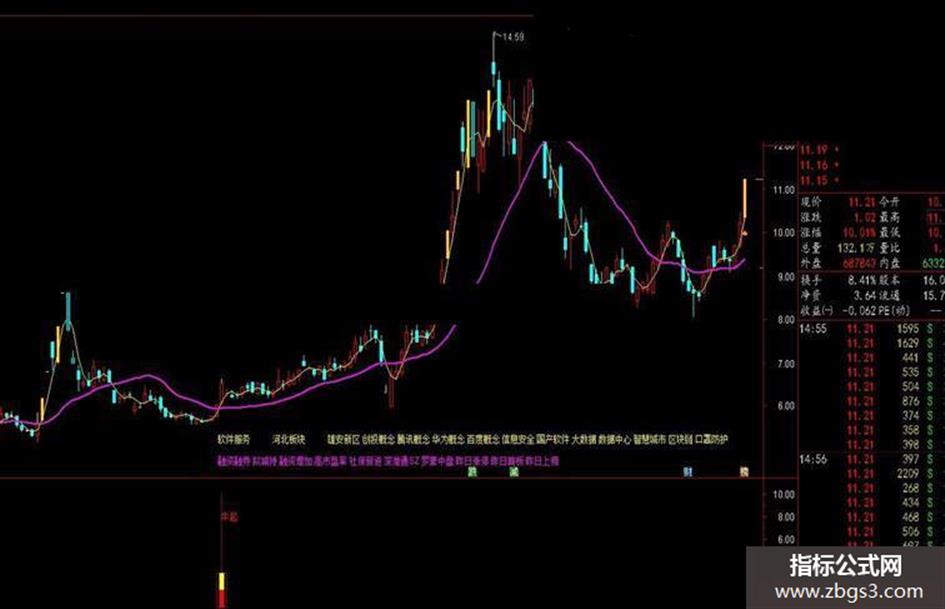Click the green 减 marker under the chart
Screen dimensions: 945x609
513,472
